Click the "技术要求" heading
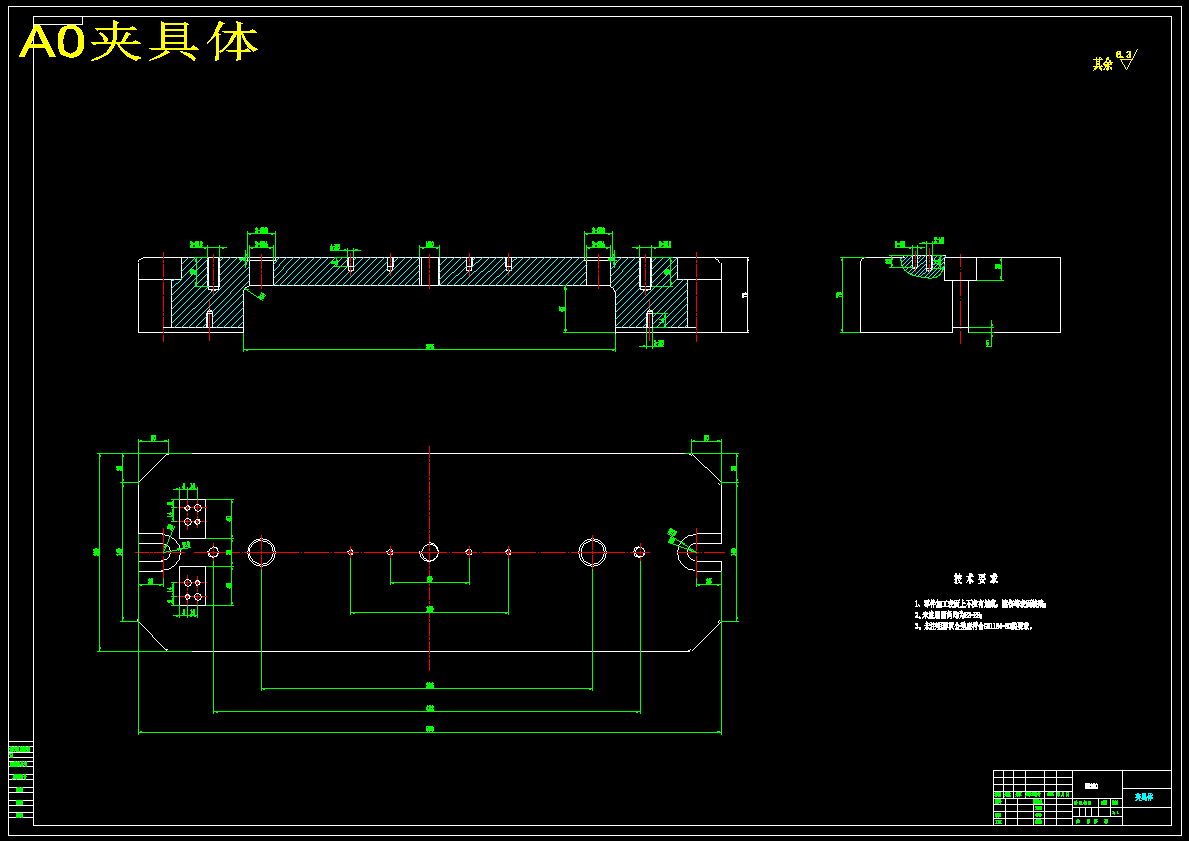Screen dimensions: 1189x841 pyautogui.click(x=976, y=579)
